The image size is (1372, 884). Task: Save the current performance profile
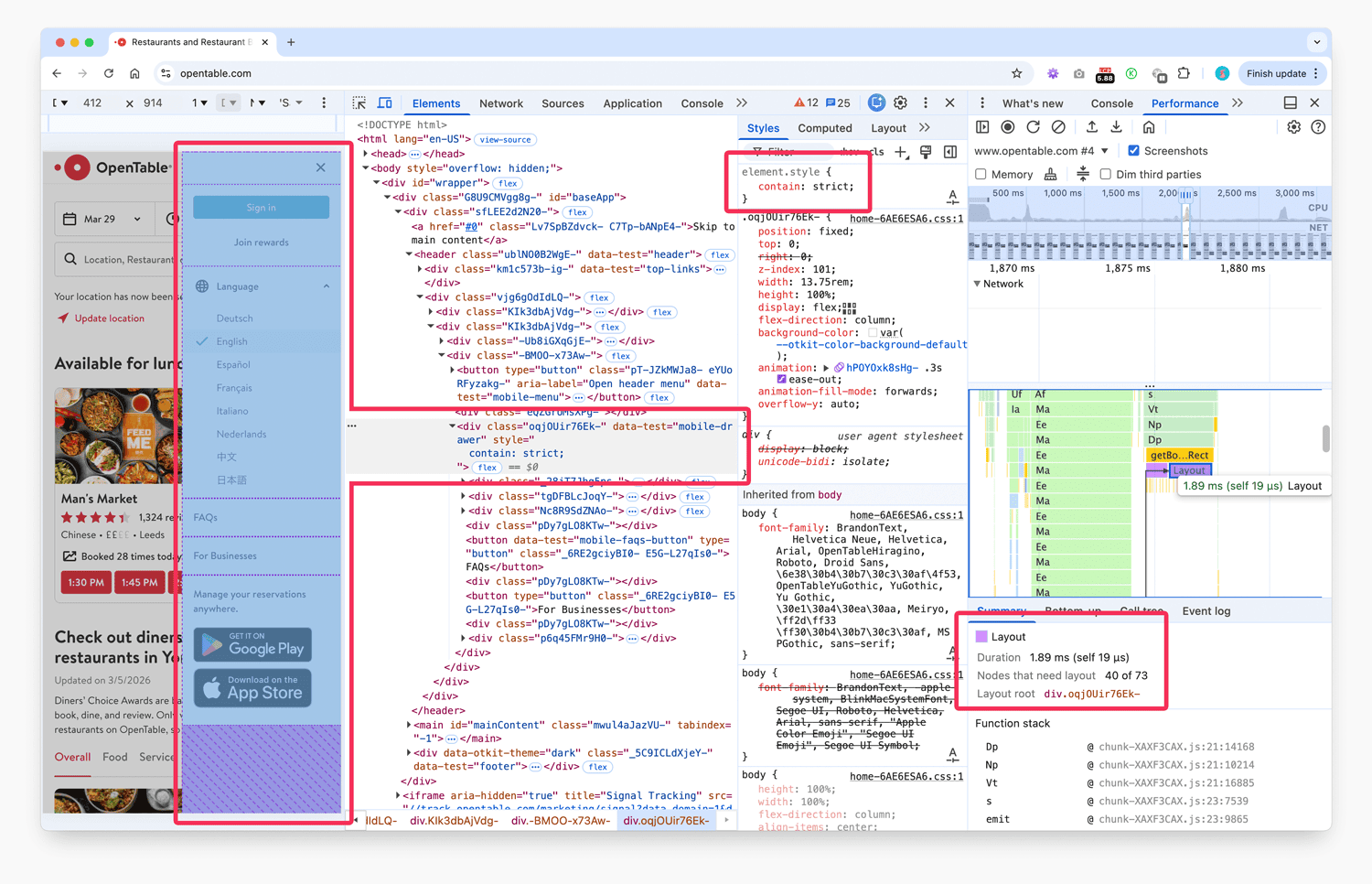[1118, 127]
